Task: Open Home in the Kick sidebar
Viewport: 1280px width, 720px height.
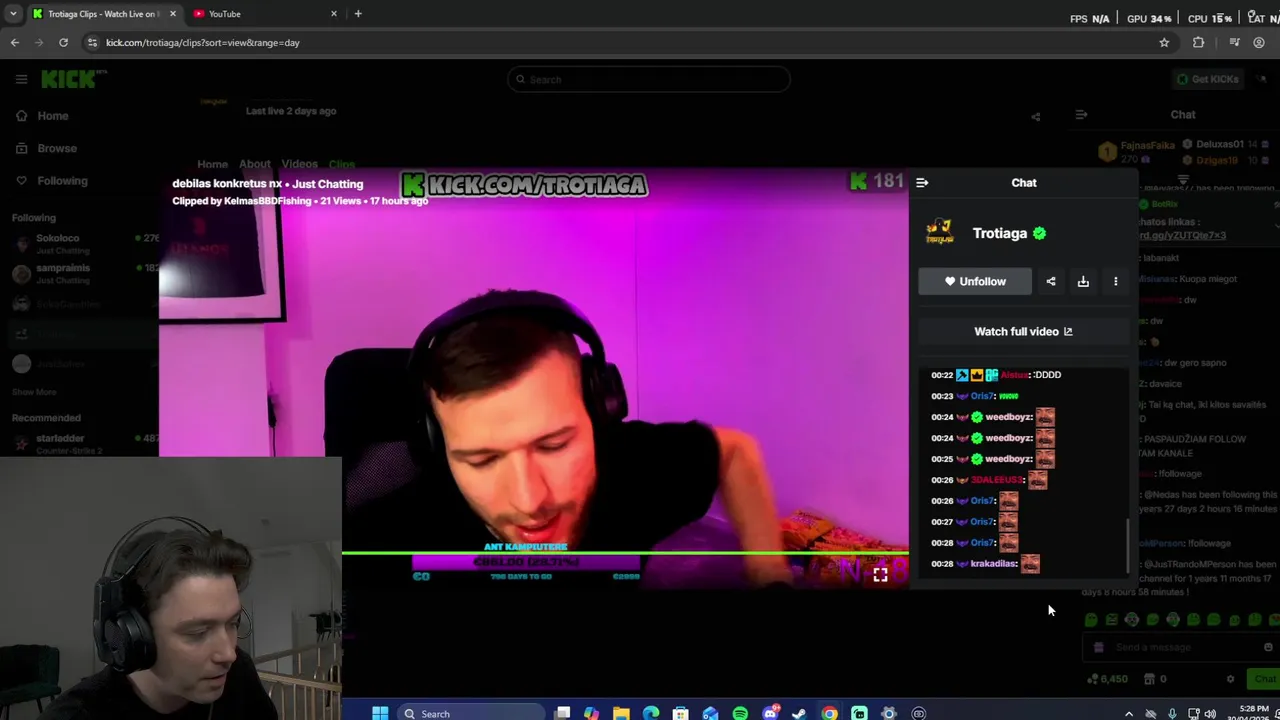Action: point(42,116)
